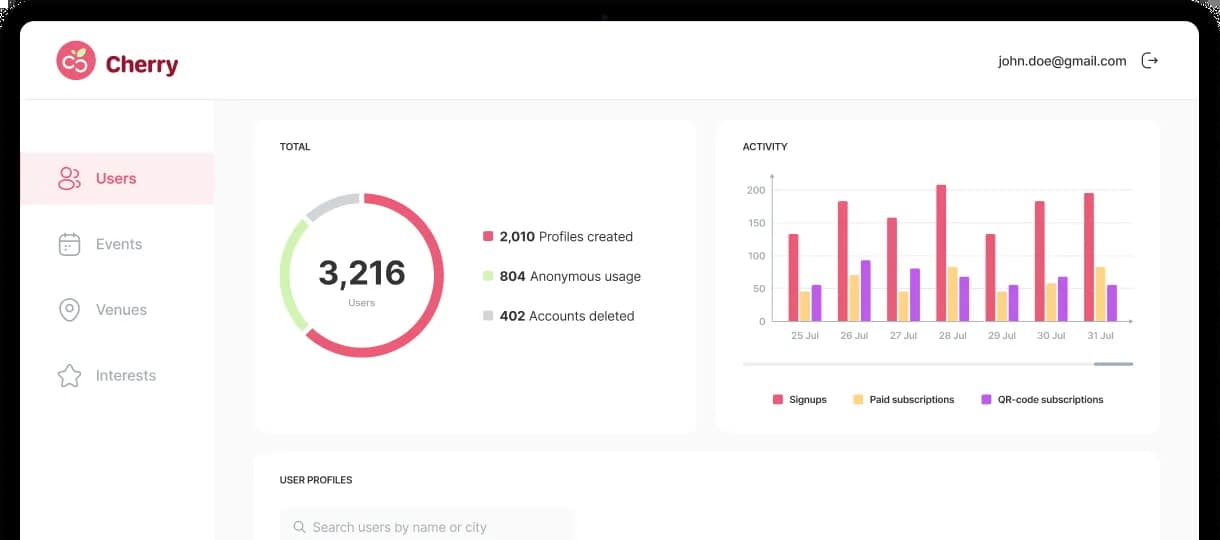Click the Interests star icon
The height and width of the screenshot is (540, 1220).
point(69,376)
